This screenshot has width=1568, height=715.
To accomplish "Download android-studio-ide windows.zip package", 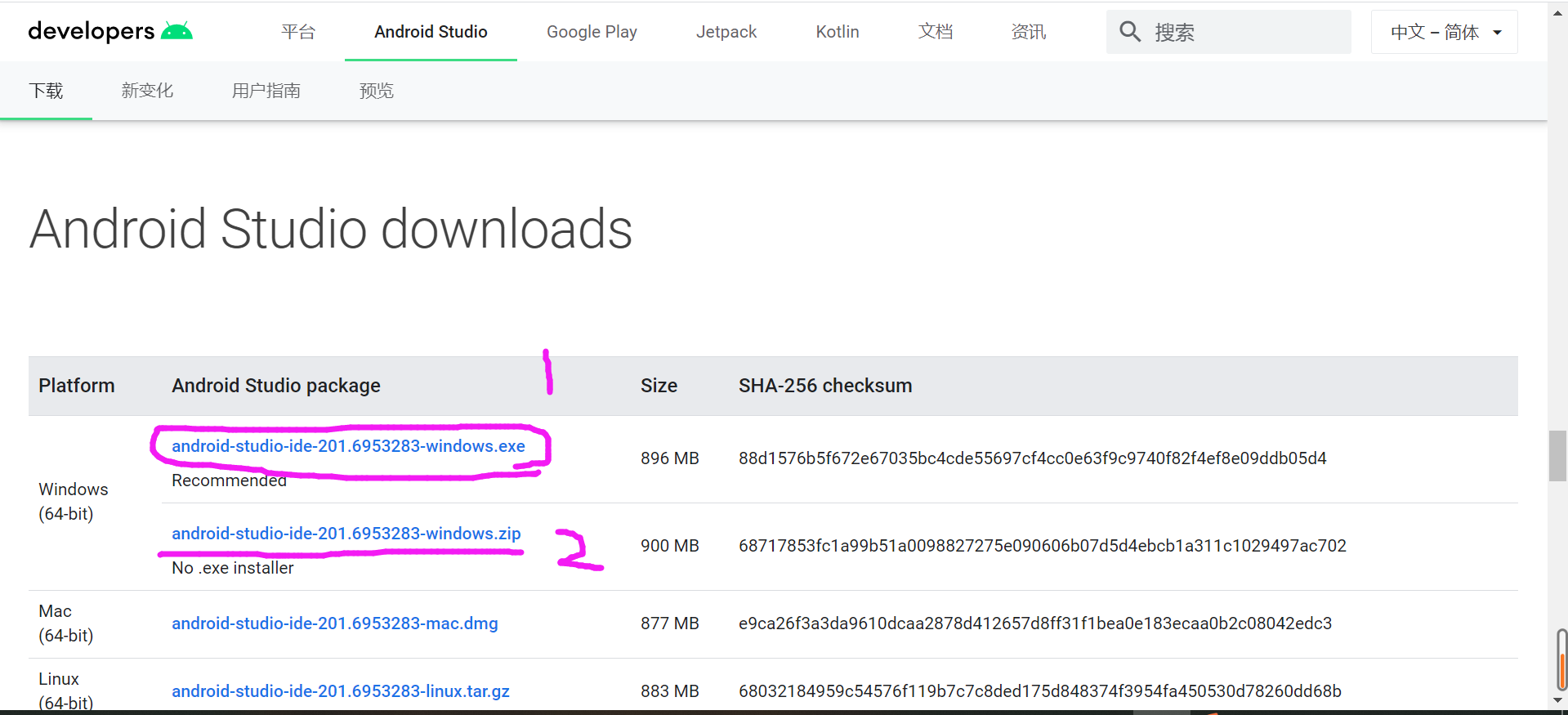I will pos(346,534).
